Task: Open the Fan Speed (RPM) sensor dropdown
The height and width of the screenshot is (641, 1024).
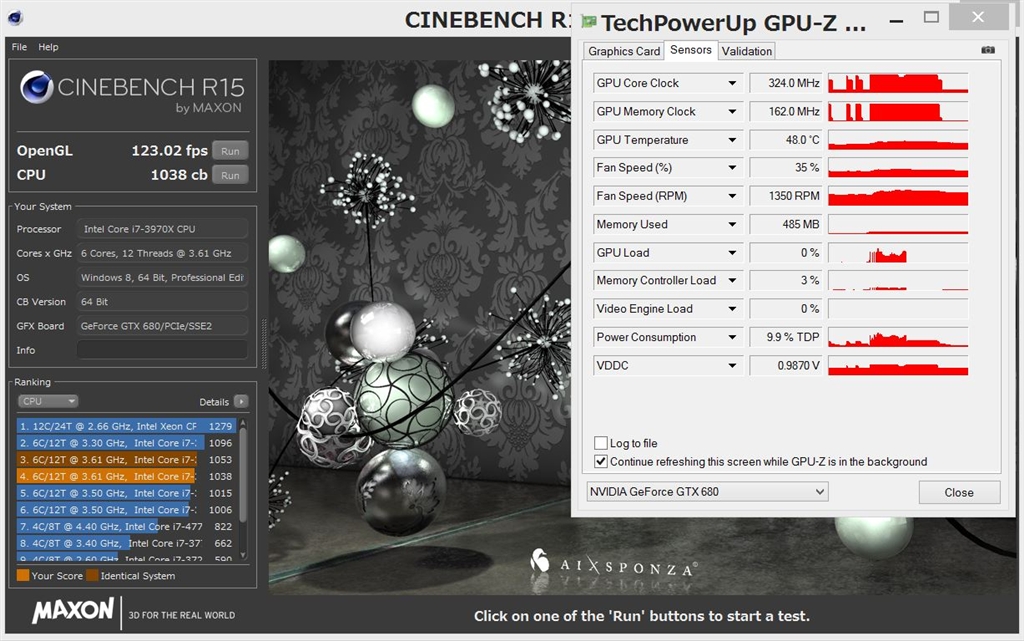Action: (x=732, y=196)
